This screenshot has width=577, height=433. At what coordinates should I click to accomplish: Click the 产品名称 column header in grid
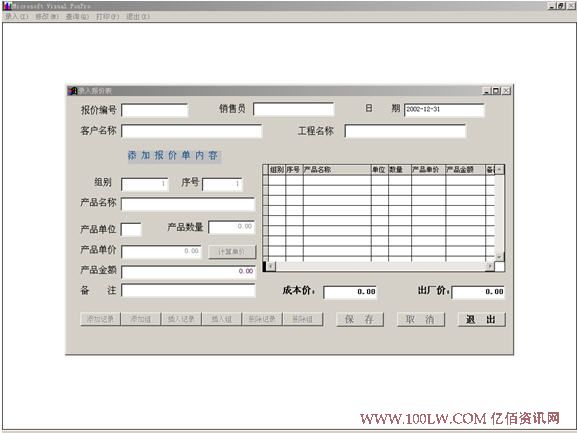337,170
